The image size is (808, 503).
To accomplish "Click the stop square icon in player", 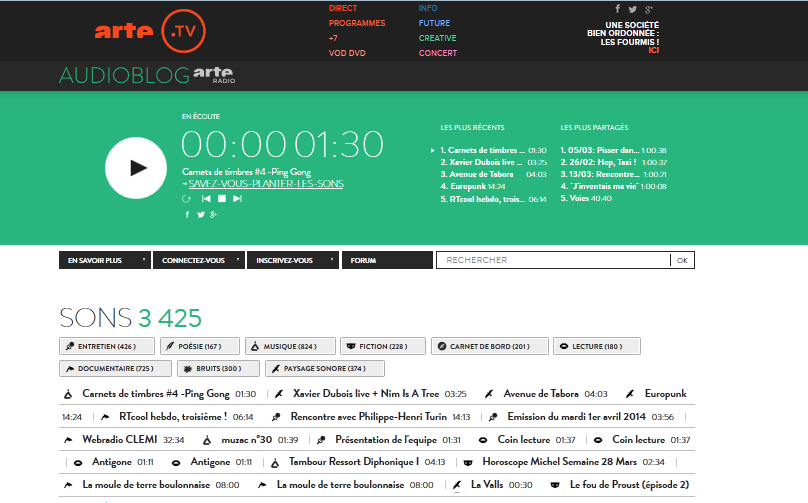I will point(222,199).
